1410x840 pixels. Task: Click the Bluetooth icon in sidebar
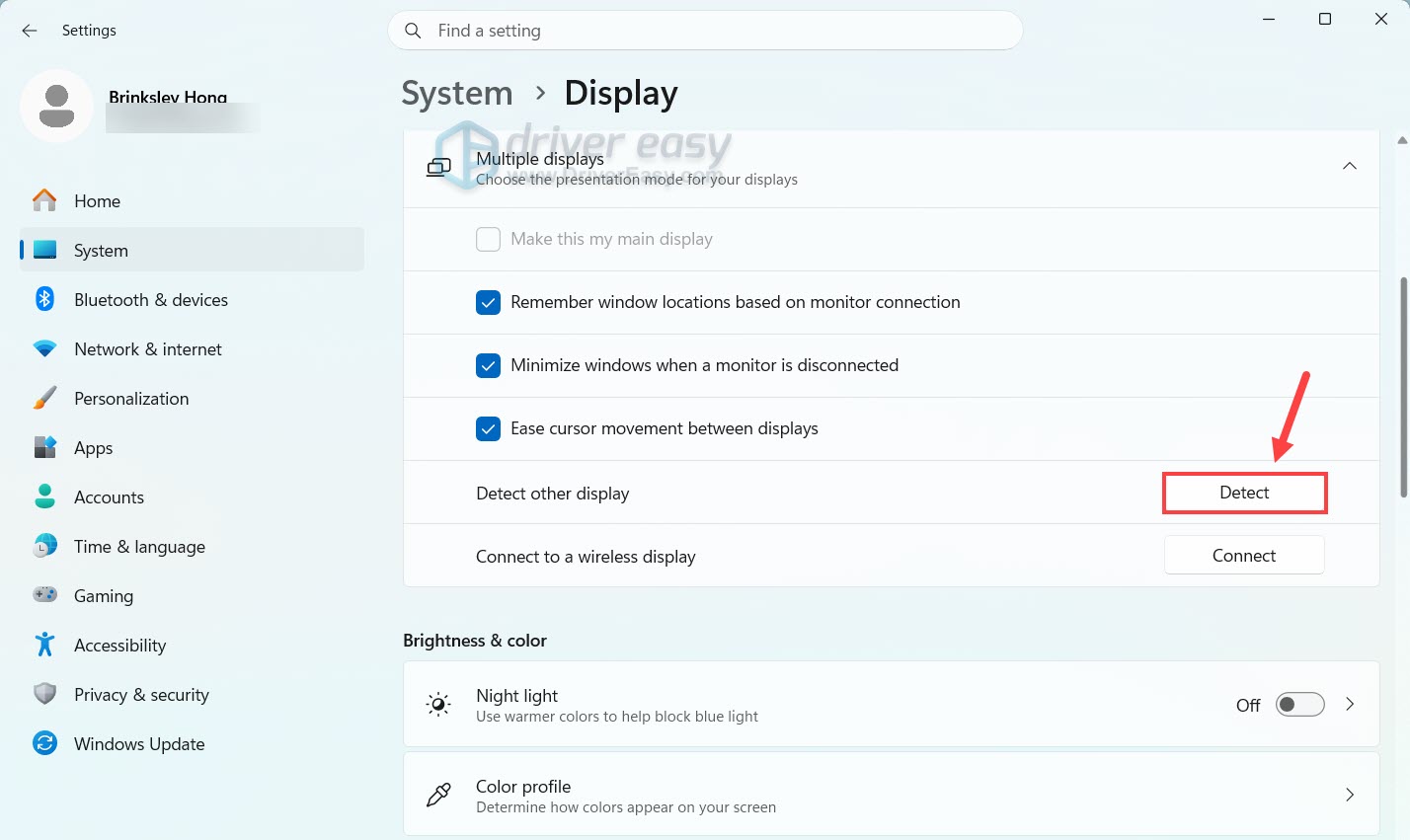tap(44, 299)
